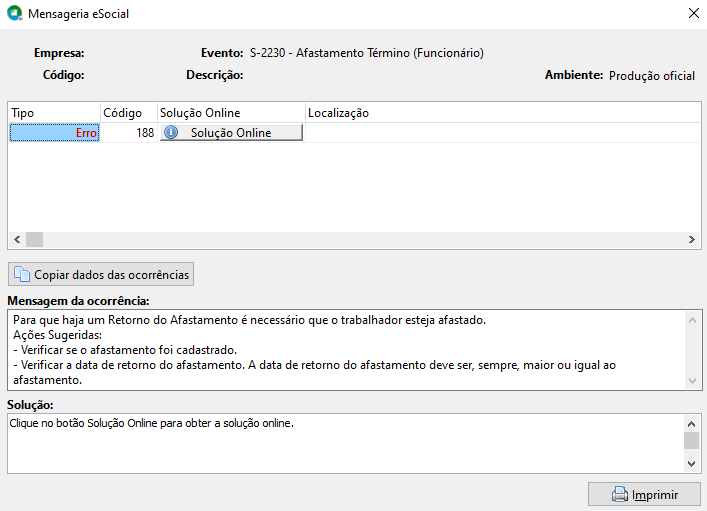Click the Imprimir button

(x=644, y=494)
